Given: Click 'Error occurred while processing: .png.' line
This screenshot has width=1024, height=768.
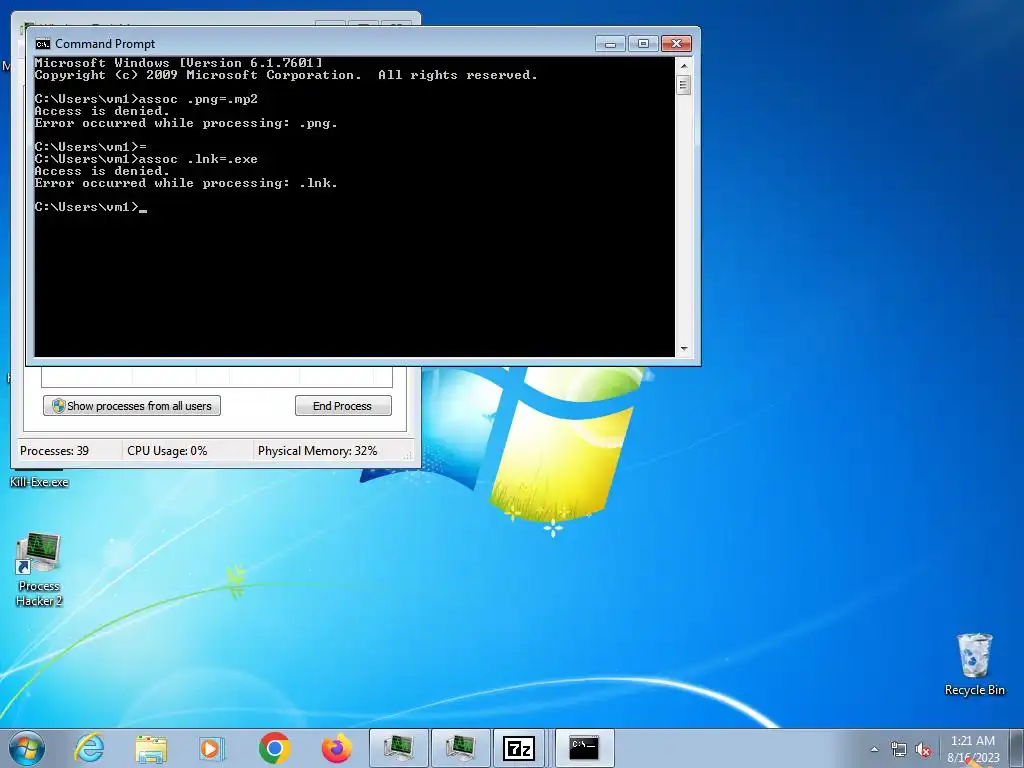Looking at the screenshot, I should (x=186, y=123).
